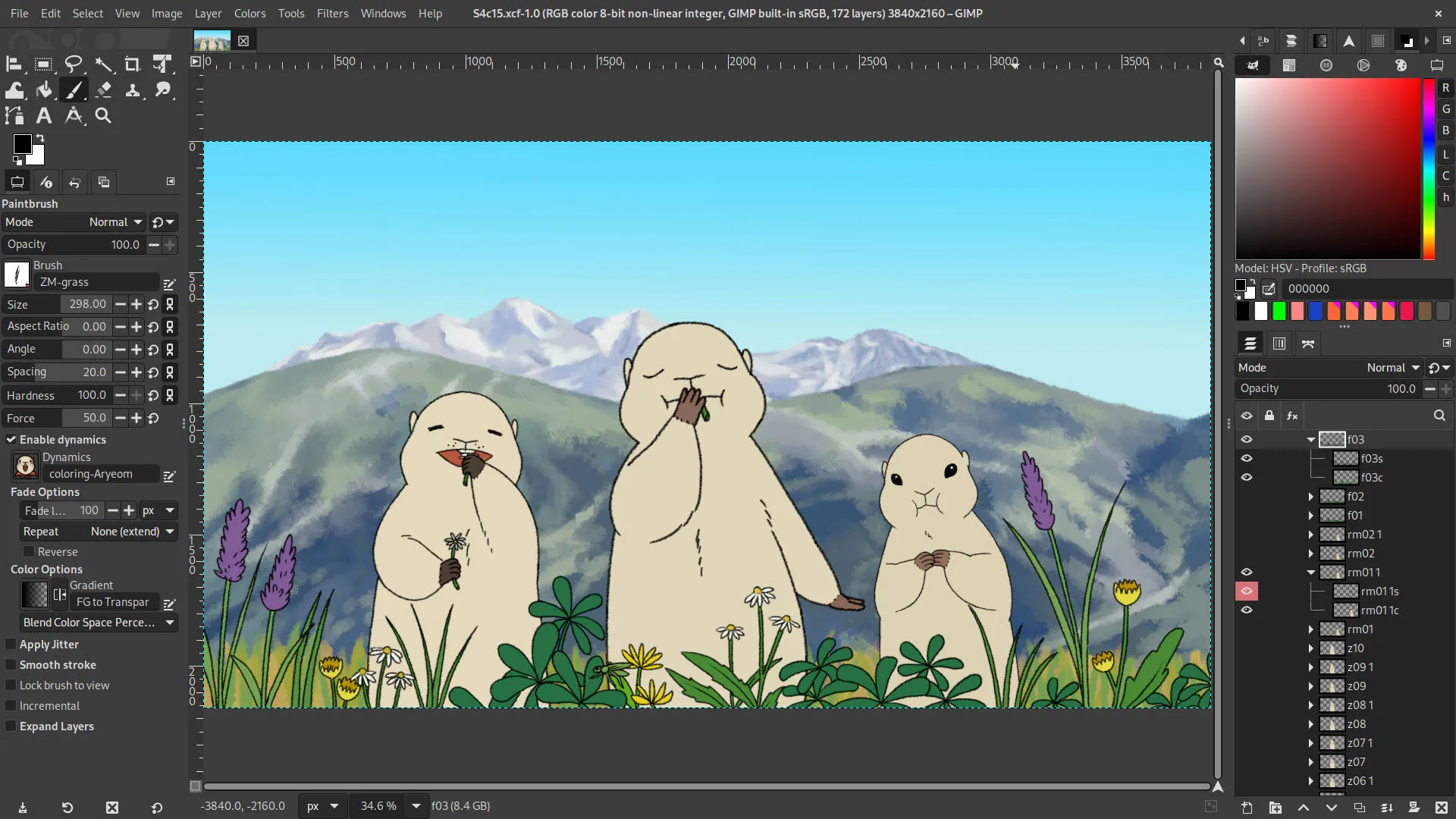Viewport: 1456px width, 819px height.
Task: Check the Apply Jitter option
Action: [x=11, y=644]
